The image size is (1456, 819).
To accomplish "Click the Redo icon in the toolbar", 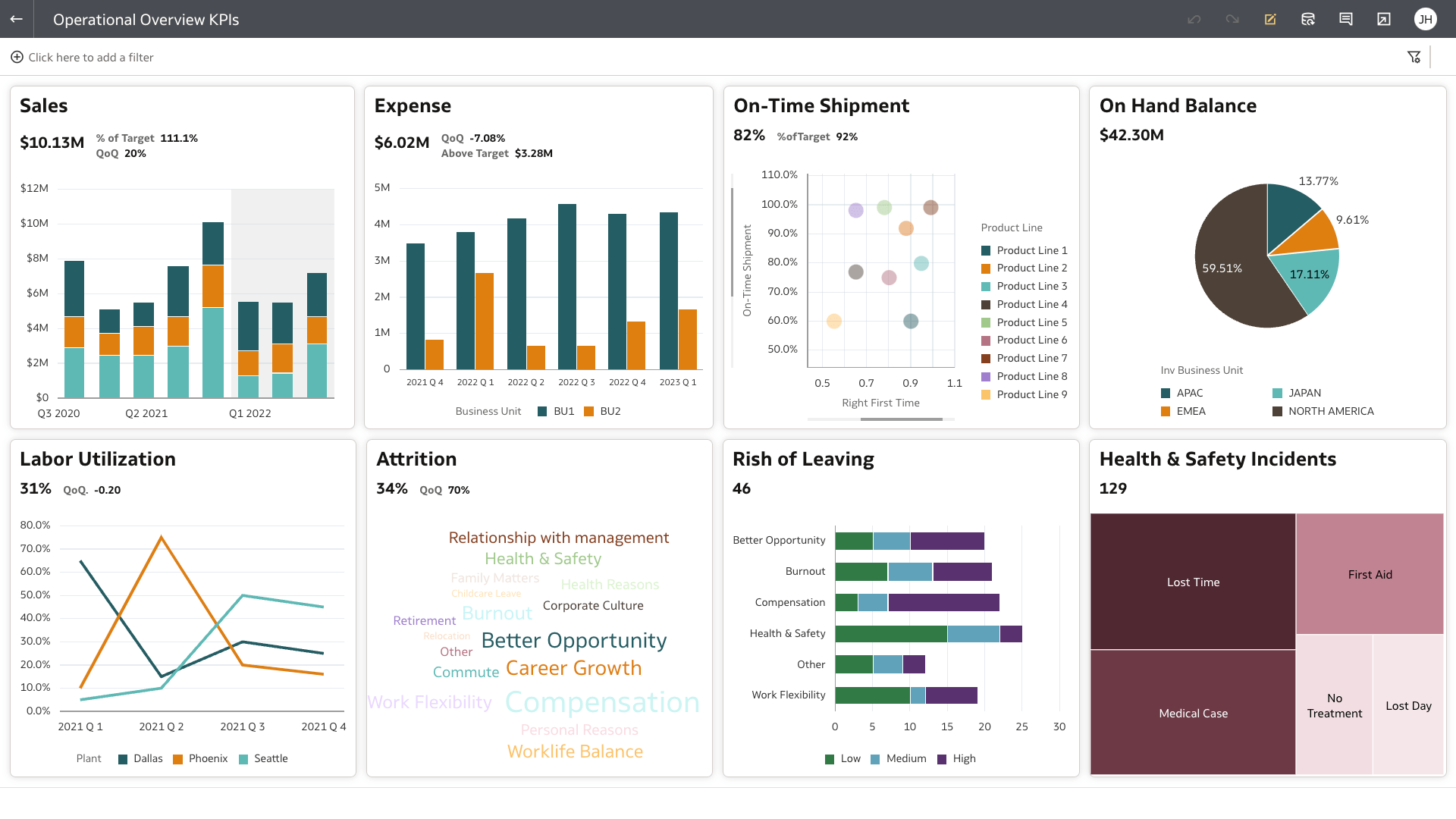I will click(1232, 19).
